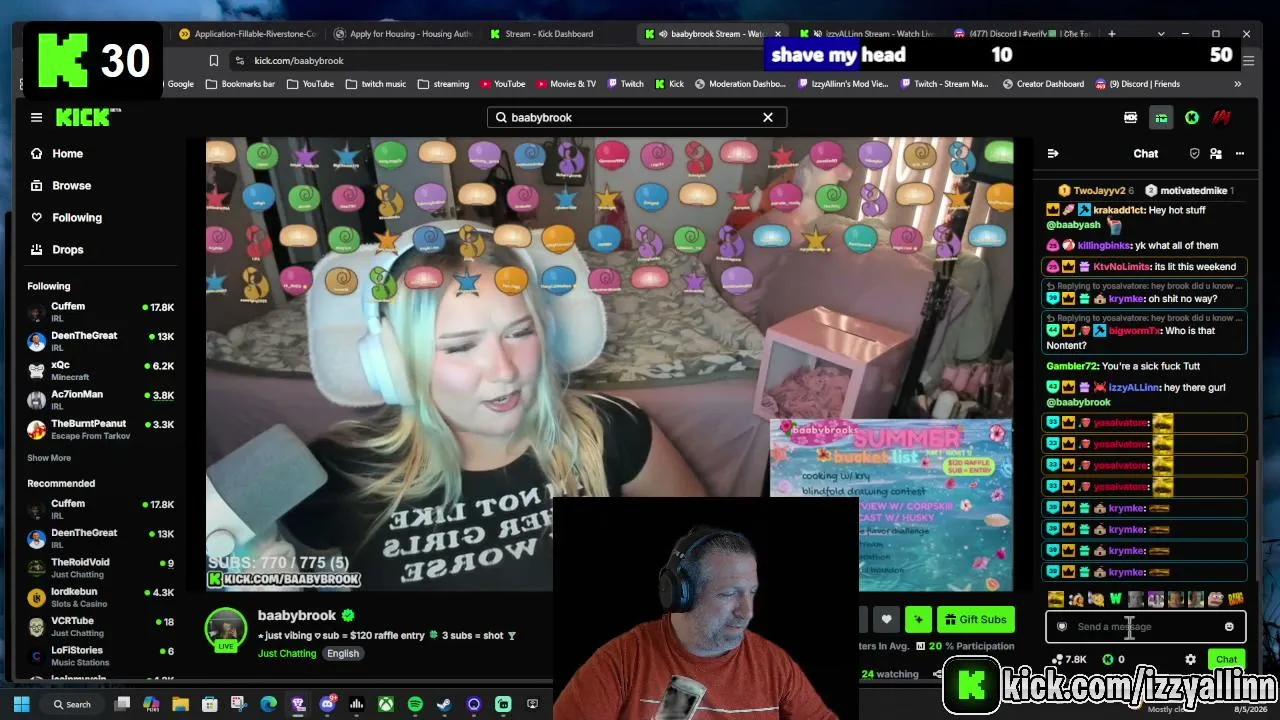
Task: Open the chat shield rules icon
Action: 1194,153
